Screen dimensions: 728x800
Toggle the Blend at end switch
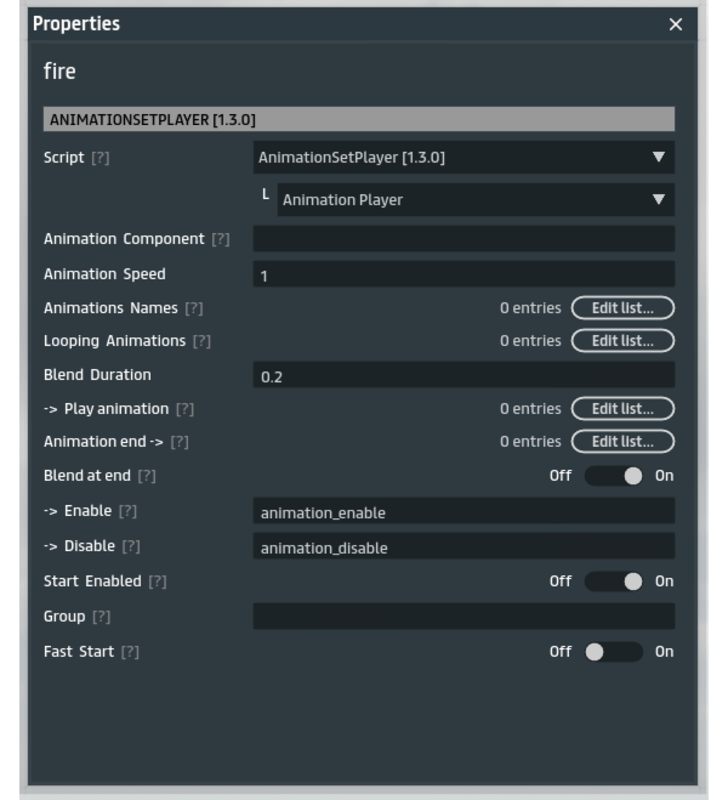(613, 476)
